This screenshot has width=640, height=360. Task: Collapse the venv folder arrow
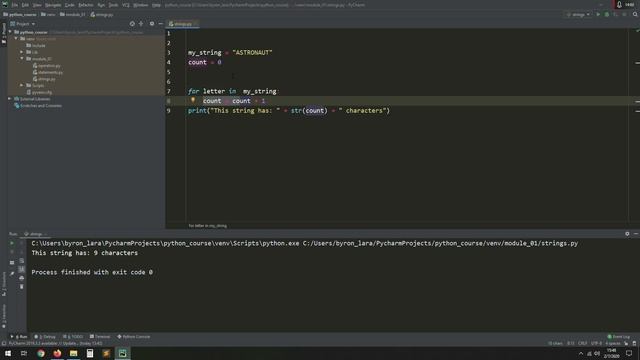click(x=16, y=39)
